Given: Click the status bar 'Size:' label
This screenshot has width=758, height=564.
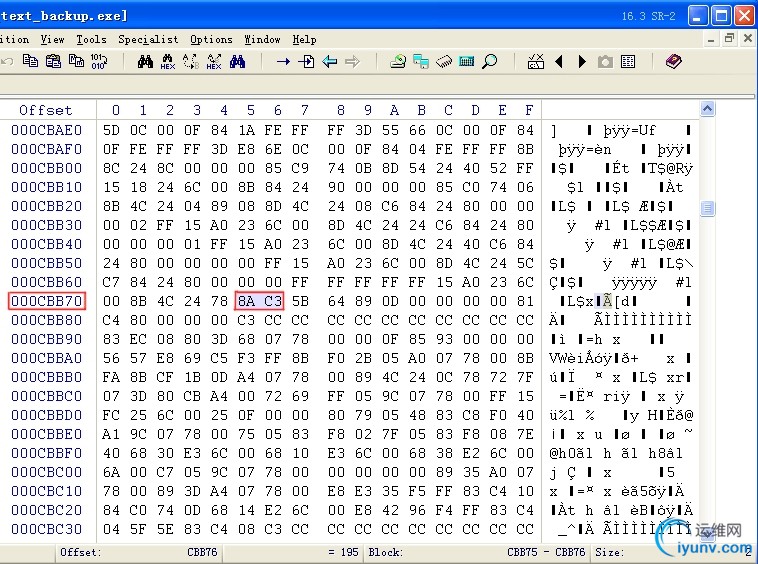Looking at the screenshot, I should (x=609, y=552).
